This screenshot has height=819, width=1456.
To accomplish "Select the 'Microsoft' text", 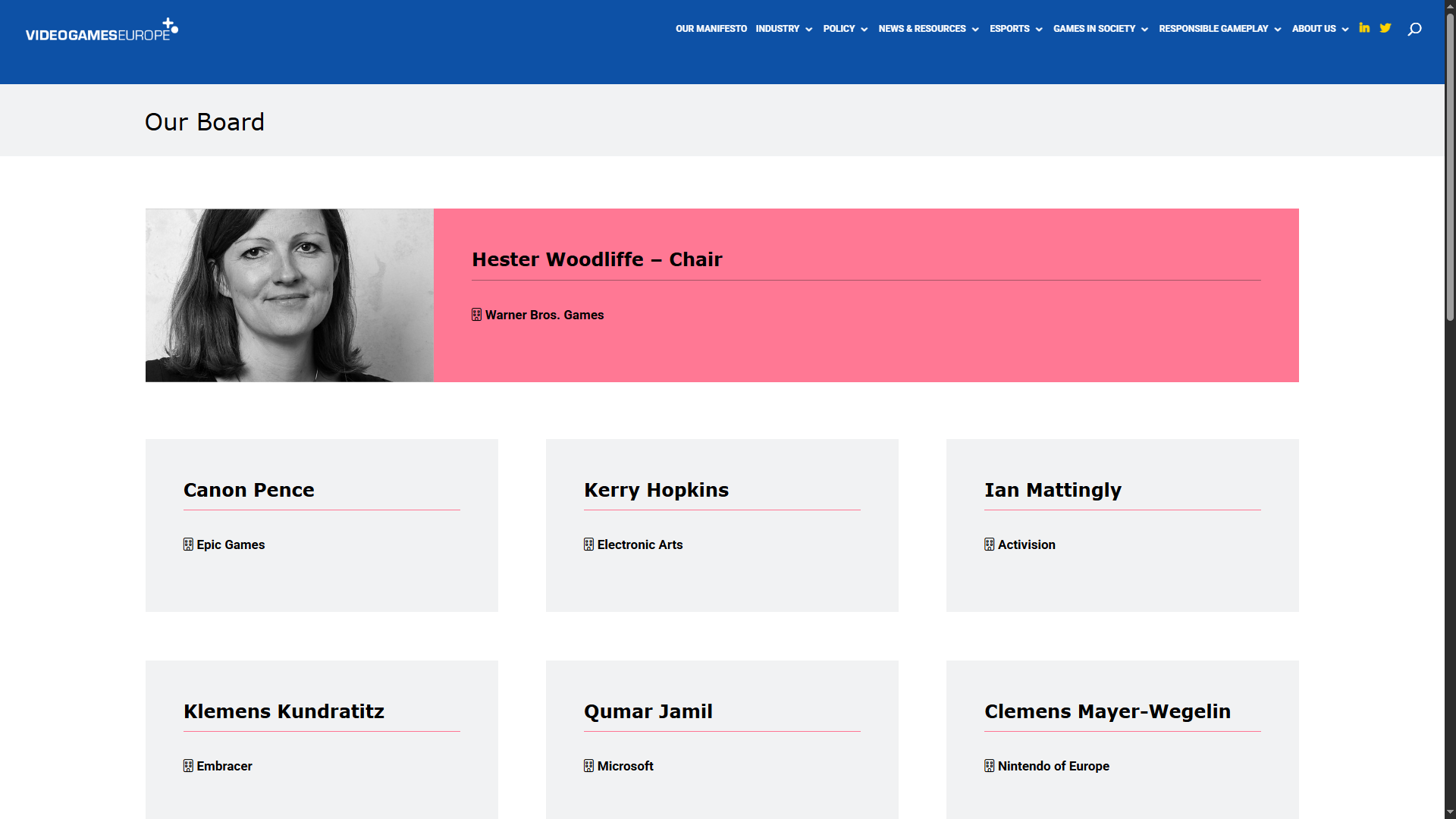I will click(625, 766).
